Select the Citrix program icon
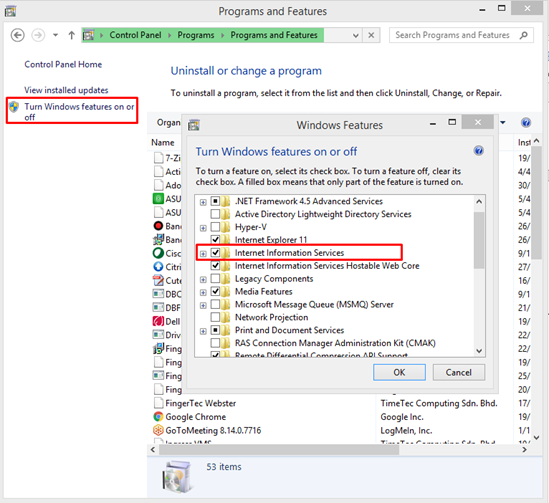This screenshot has width=549, height=503. [x=158, y=267]
